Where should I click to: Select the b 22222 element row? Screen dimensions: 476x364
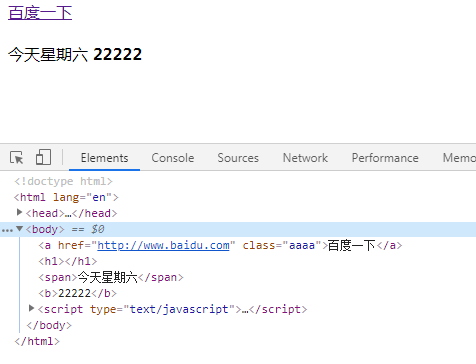(77, 293)
